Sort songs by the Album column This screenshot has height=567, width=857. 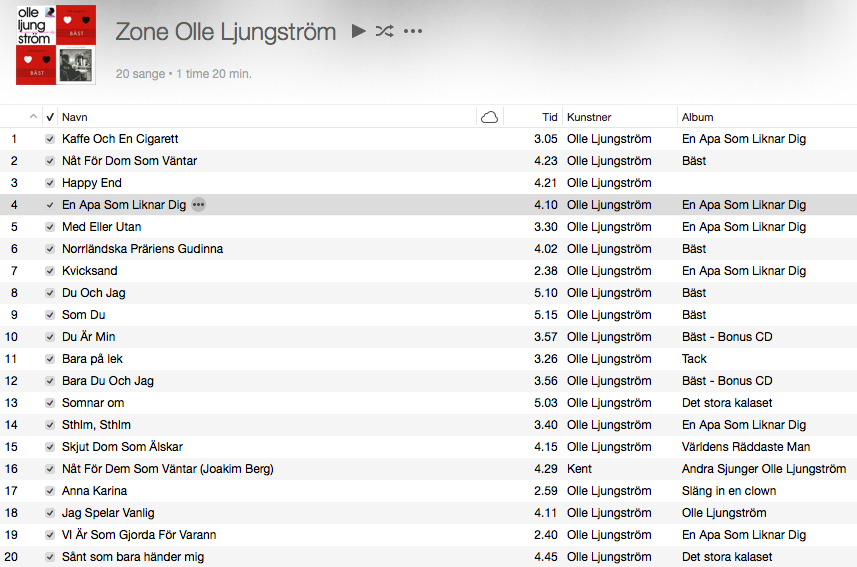pyautogui.click(x=697, y=117)
